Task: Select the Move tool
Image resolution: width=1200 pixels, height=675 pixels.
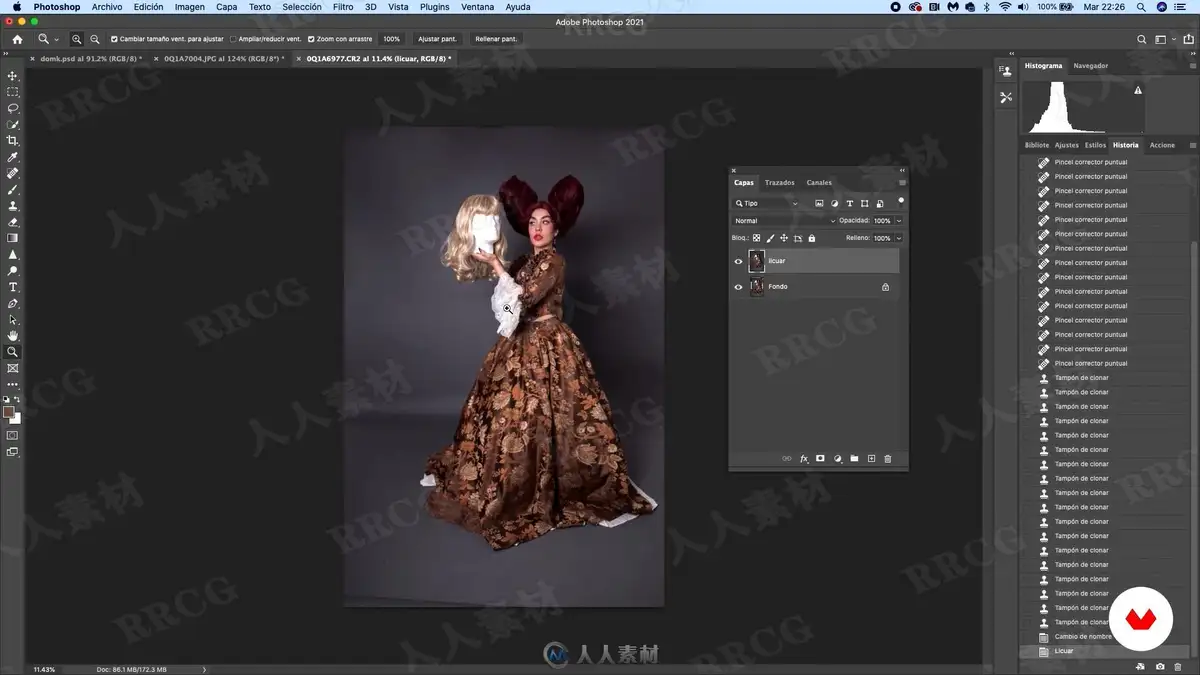Action: point(13,76)
